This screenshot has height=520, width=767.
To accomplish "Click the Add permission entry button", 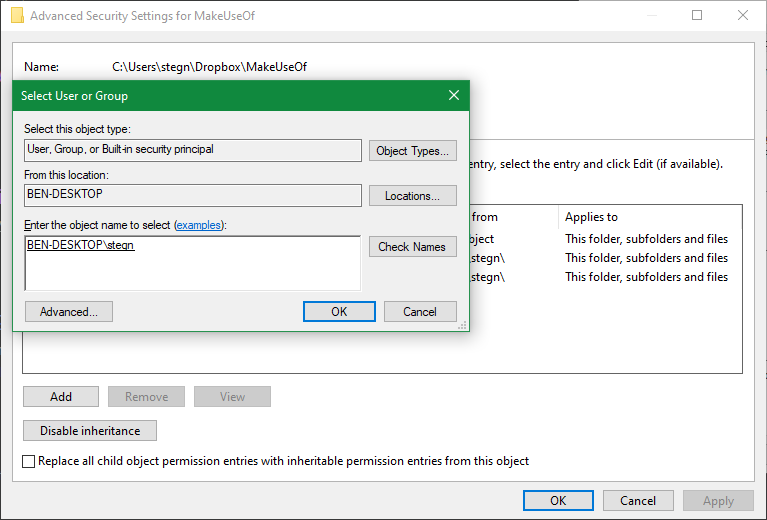I will point(61,396).
